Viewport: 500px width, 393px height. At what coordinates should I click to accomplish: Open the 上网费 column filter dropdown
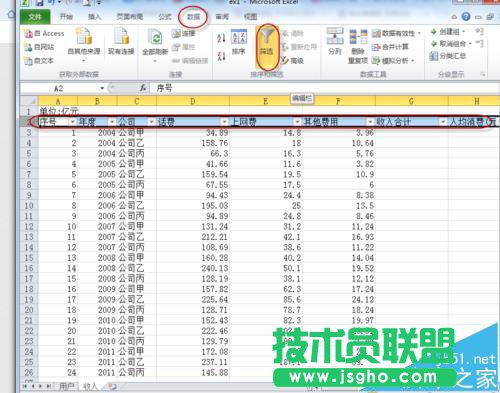[297, 122]
